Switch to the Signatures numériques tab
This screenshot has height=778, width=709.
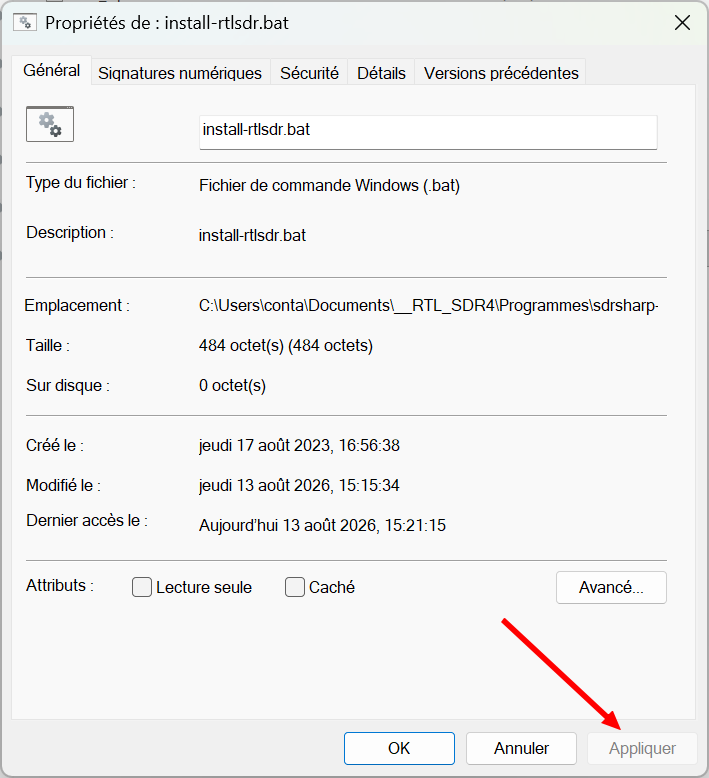[180, 73]
